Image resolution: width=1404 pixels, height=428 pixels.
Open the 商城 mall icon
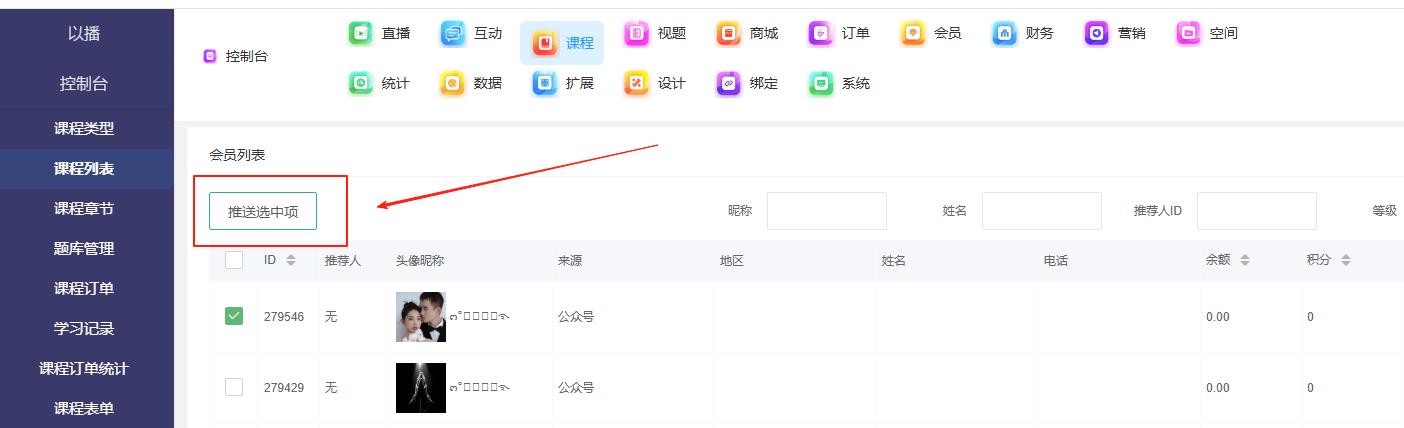point(729,33)
